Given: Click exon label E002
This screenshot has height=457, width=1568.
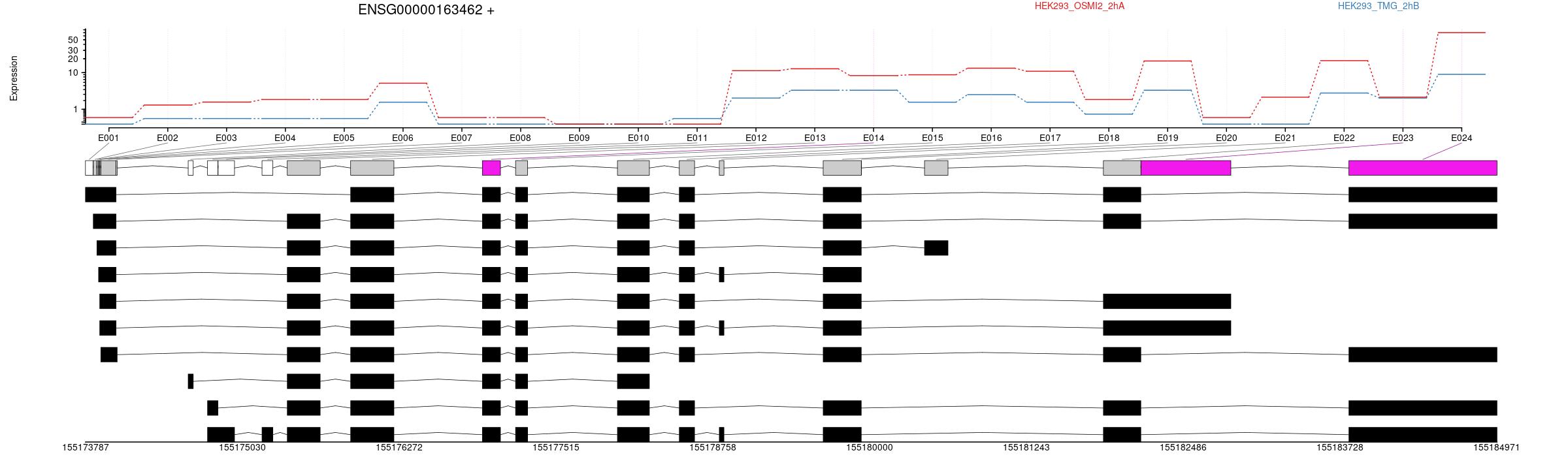Looking at the screenshot, I should 167,138.
